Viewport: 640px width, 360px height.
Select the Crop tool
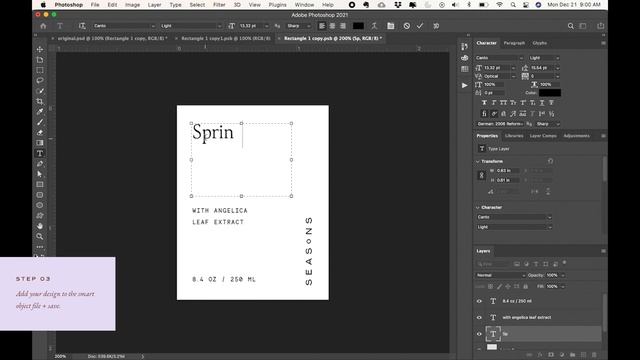[40, 101]
